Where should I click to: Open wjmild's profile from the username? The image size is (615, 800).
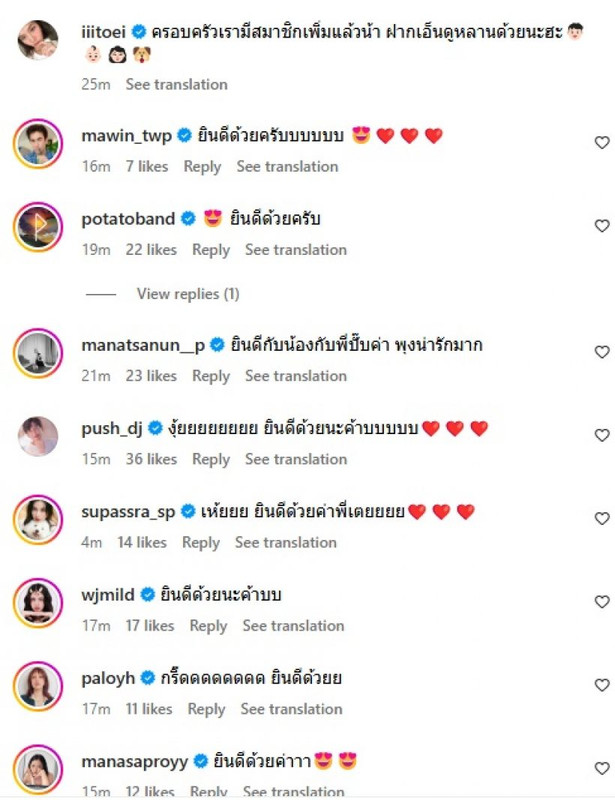(108, 595)
